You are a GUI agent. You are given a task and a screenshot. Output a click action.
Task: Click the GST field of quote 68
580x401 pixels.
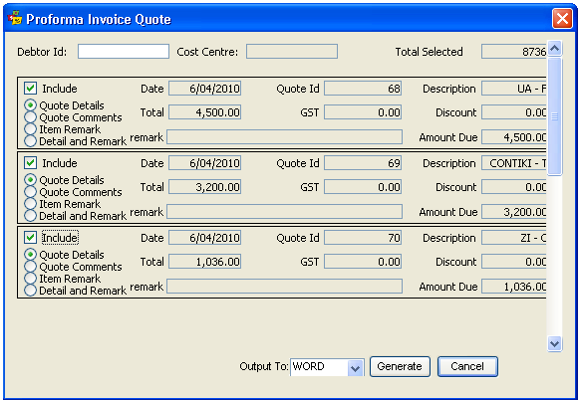click(363, 112)
